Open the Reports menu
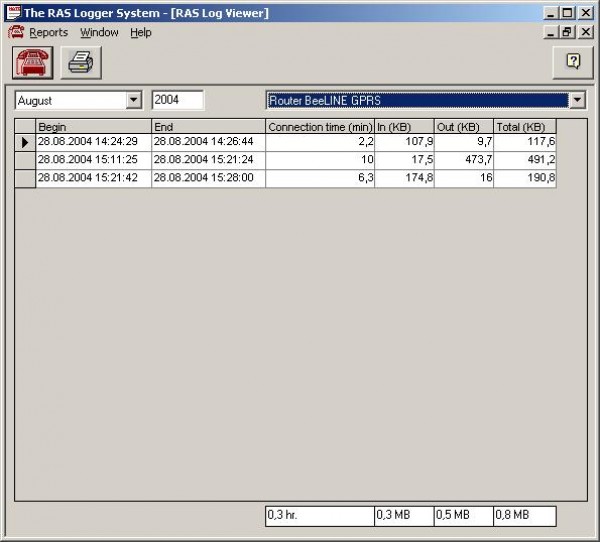Screen dimensions: 600x542 48,32
